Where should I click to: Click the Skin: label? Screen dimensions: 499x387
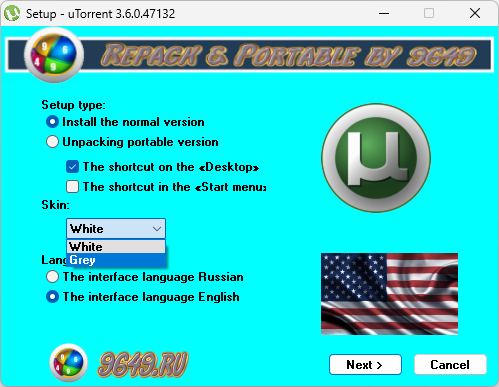[x=55, y=205]
